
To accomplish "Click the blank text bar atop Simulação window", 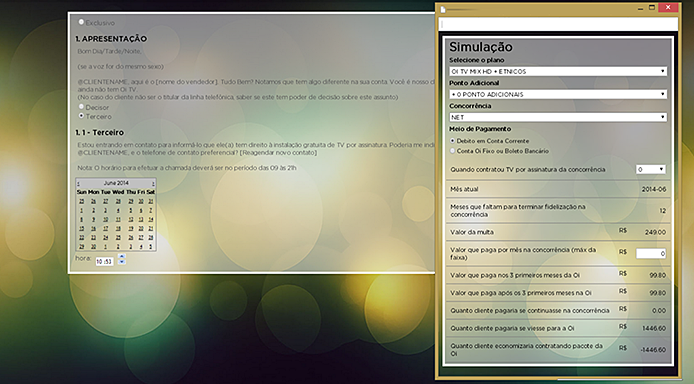I will click(x=558, y=24).
